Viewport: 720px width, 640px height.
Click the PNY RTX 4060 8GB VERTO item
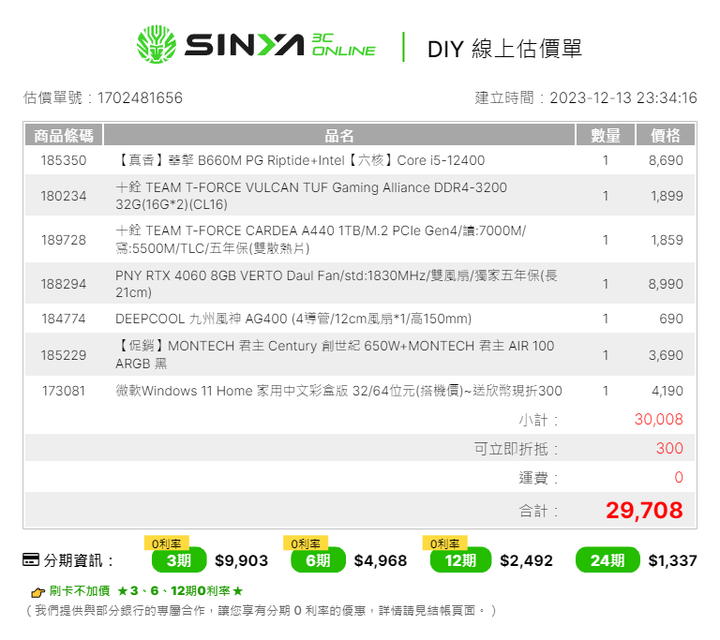coord(336,284)
